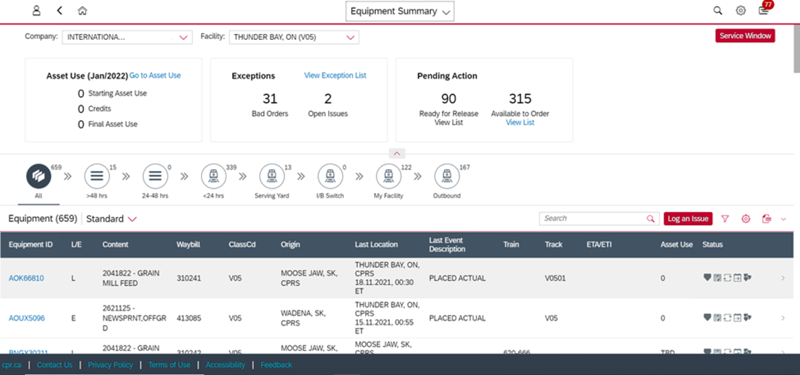The height and width of the screenshot is (375, 800).
Task: Click the magnifier in the equipment search box
Action: coord(651,219)
